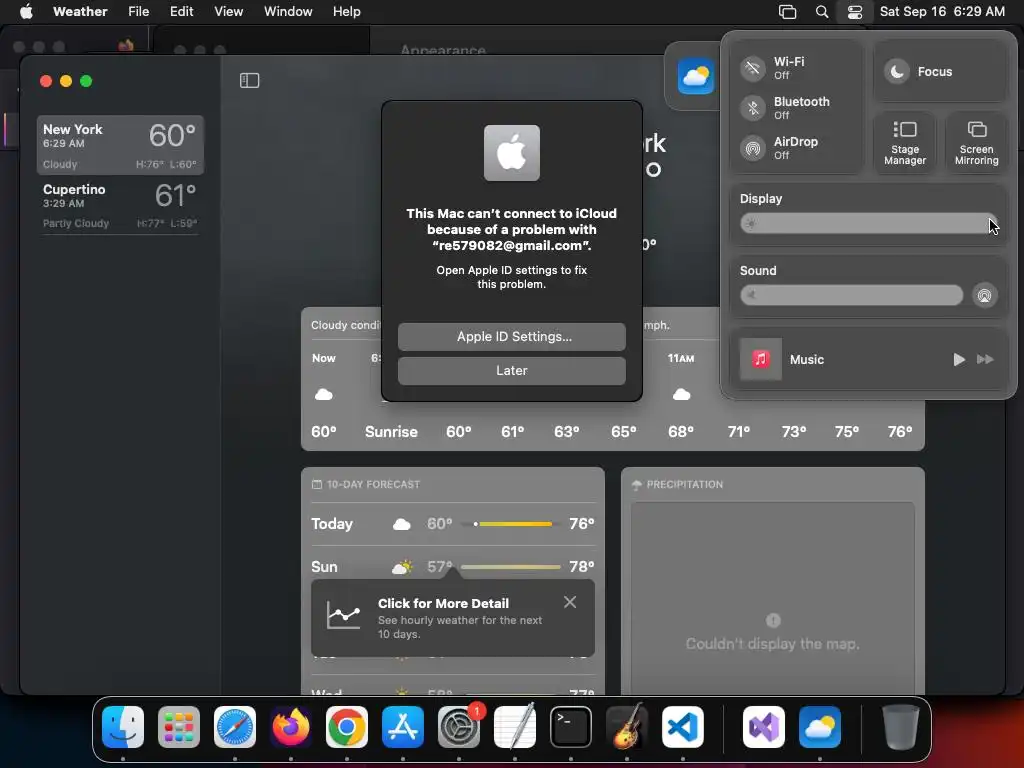Adjust the Sound volume slider
This screenshot has width=1024, height=768.
coord(851,295)
